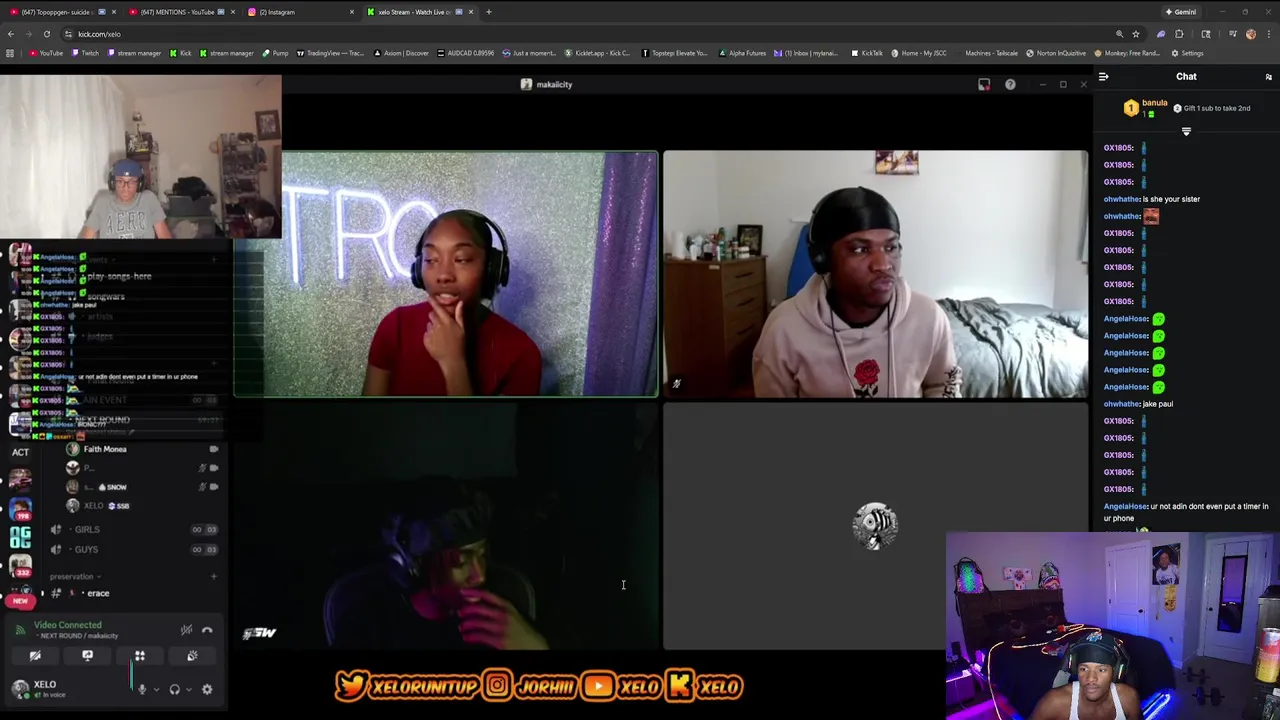
Task: Open Discord user settings gear
Action: [207, 689]
